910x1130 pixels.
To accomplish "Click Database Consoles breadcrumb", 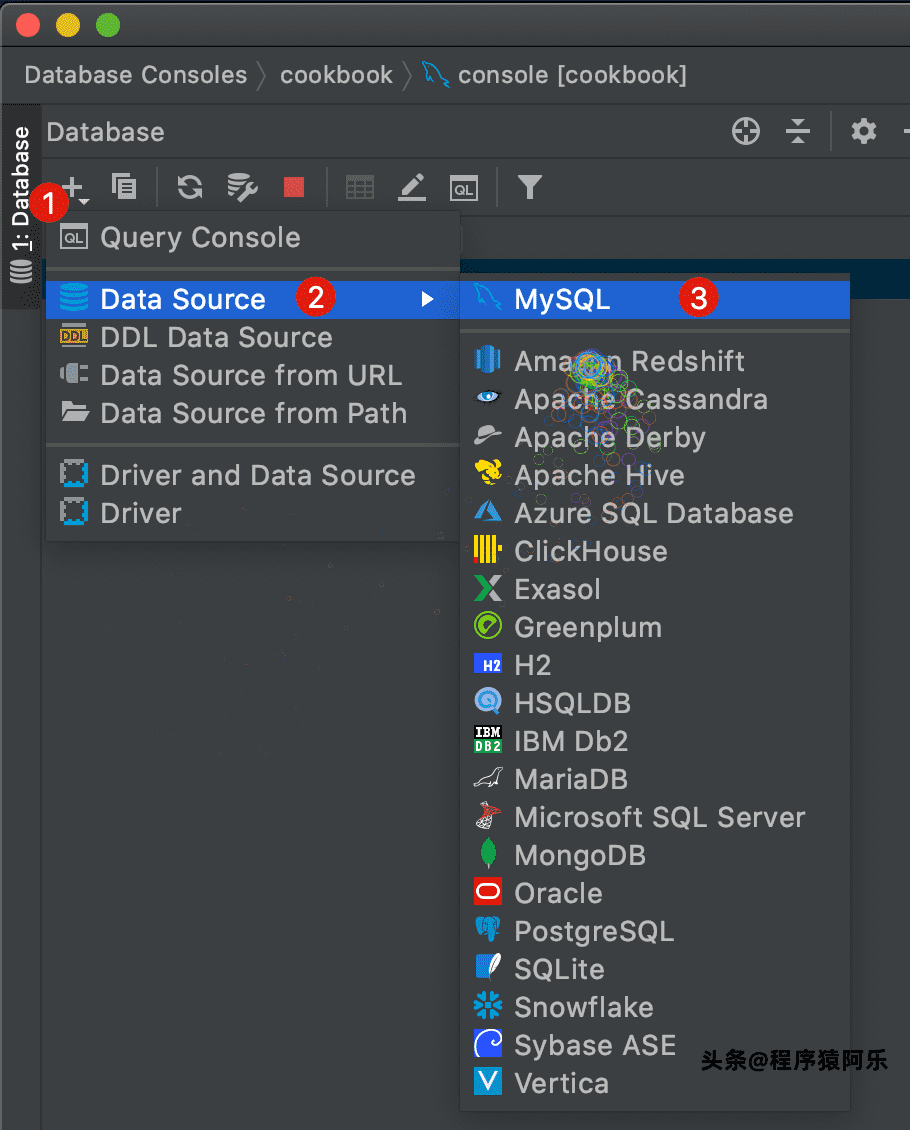I will (135, 75).
